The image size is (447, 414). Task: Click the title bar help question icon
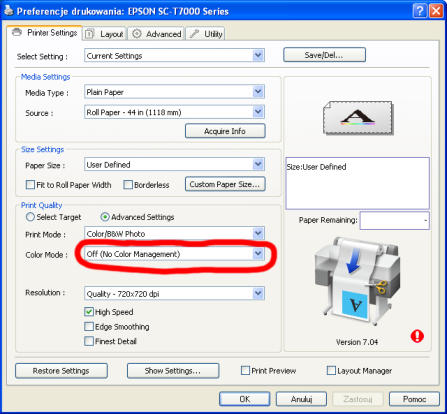[420, 11]
